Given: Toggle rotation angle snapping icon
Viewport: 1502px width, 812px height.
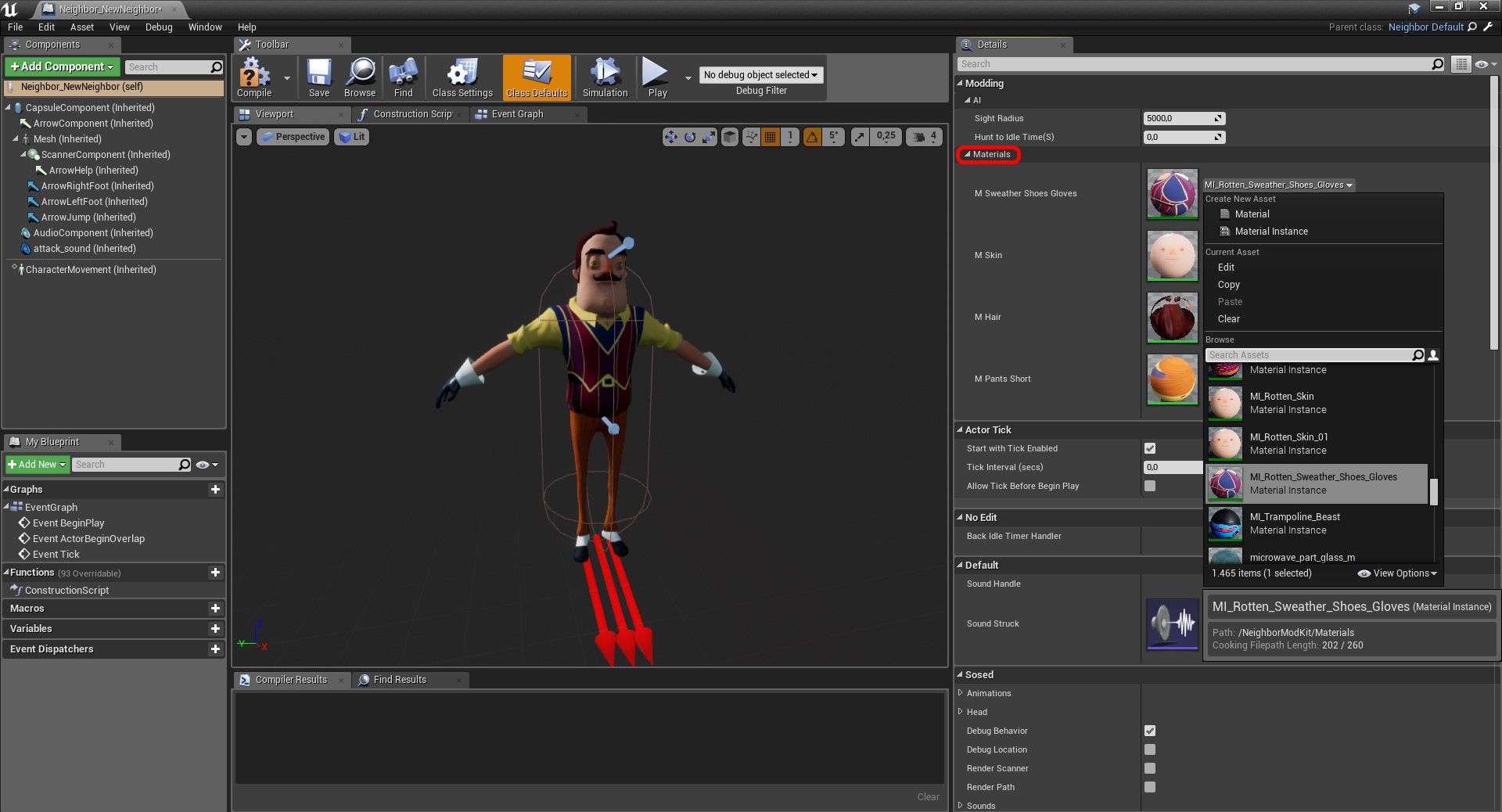Looking at the screenshot, I should [813, 137].
